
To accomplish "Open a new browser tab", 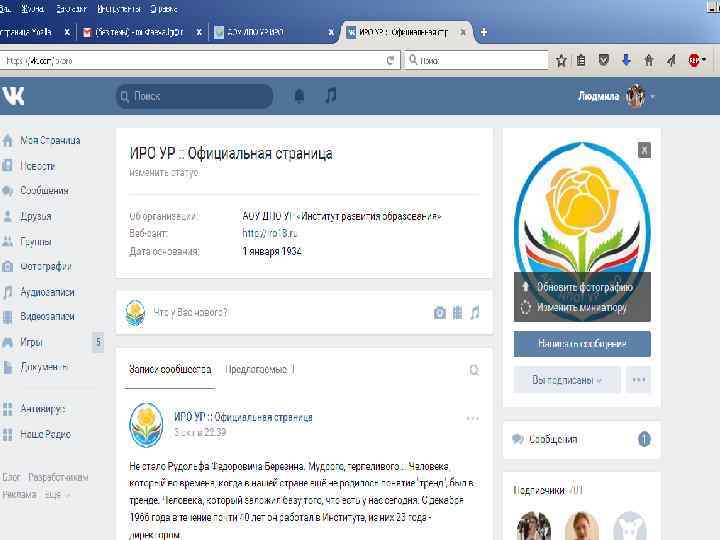I will pyautogui.click(x=484, y=32).
